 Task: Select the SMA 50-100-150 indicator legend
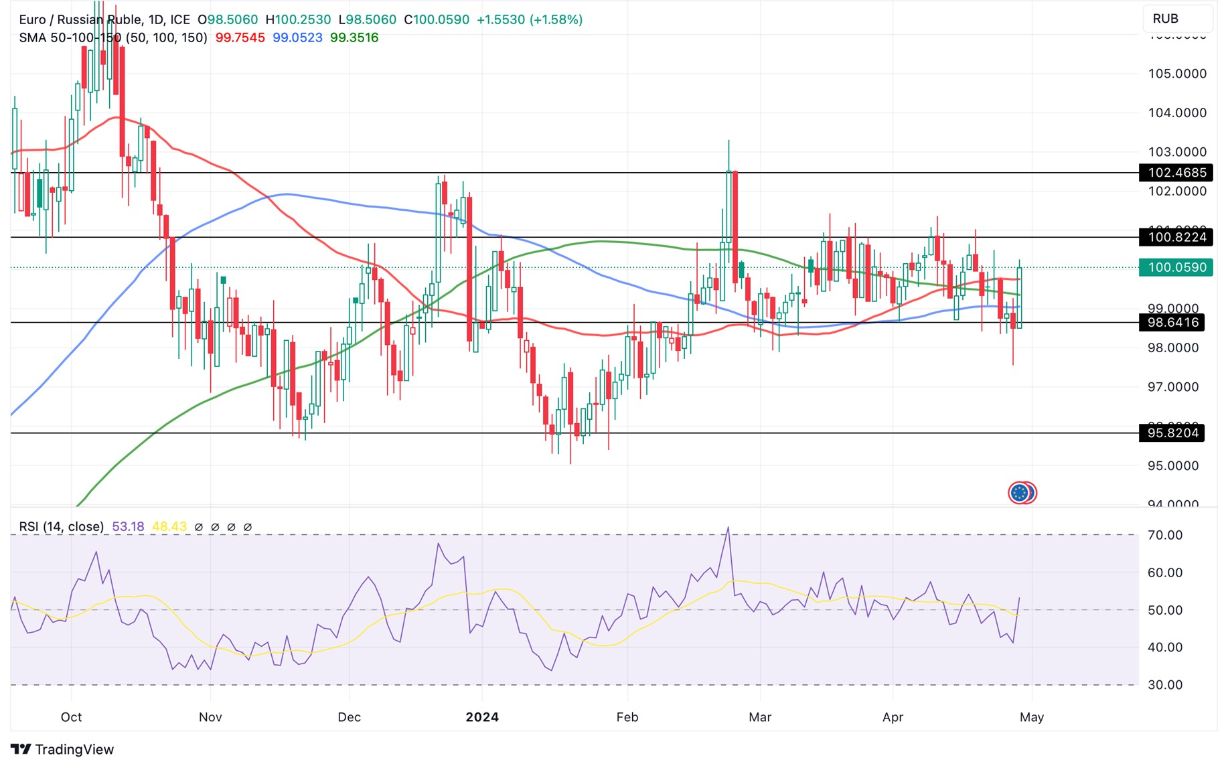click(x=113, y=37)
